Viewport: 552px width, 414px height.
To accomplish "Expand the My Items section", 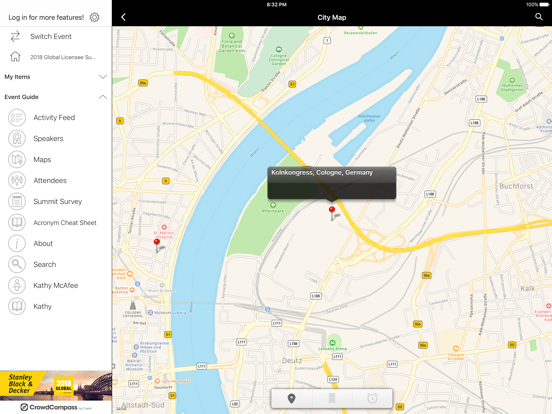I will (56, 77).
